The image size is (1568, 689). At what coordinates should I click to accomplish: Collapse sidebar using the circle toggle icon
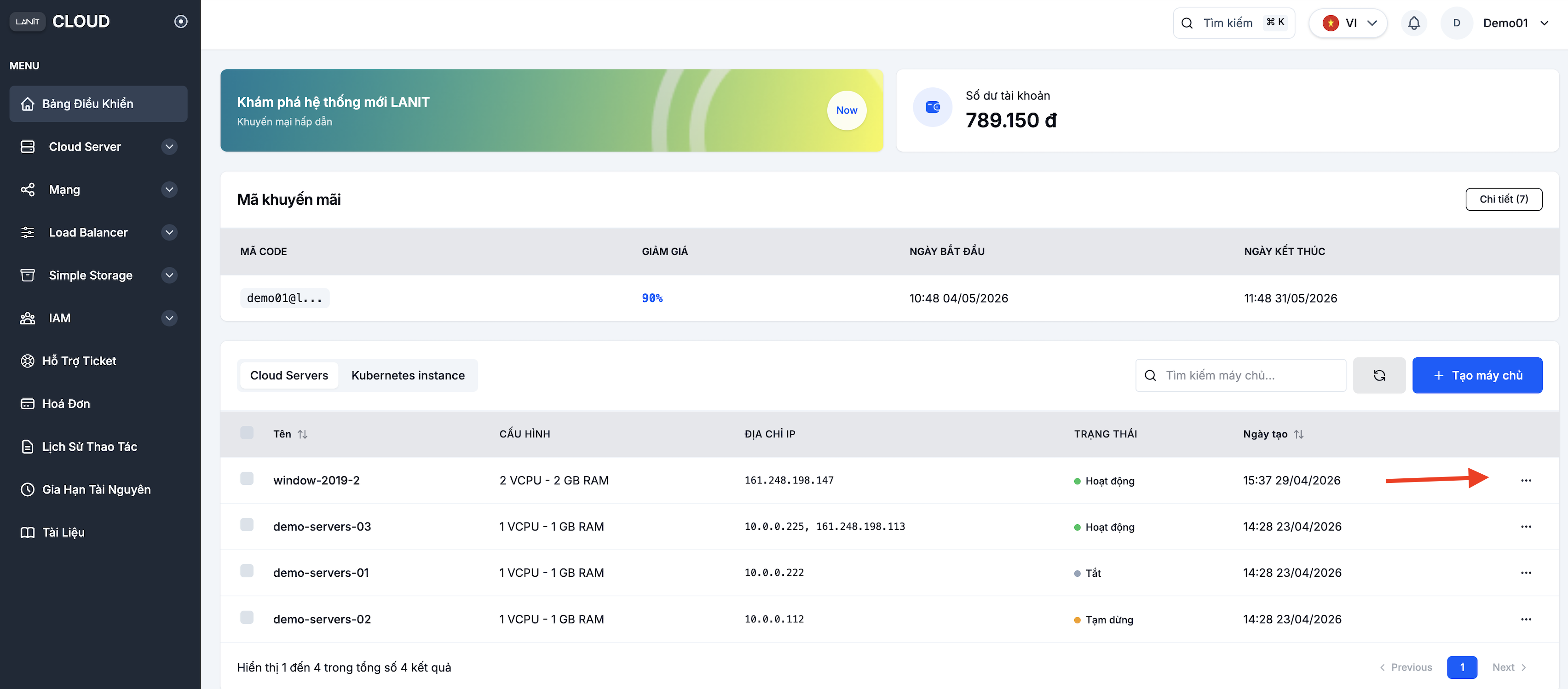click(x=181, y=21)
